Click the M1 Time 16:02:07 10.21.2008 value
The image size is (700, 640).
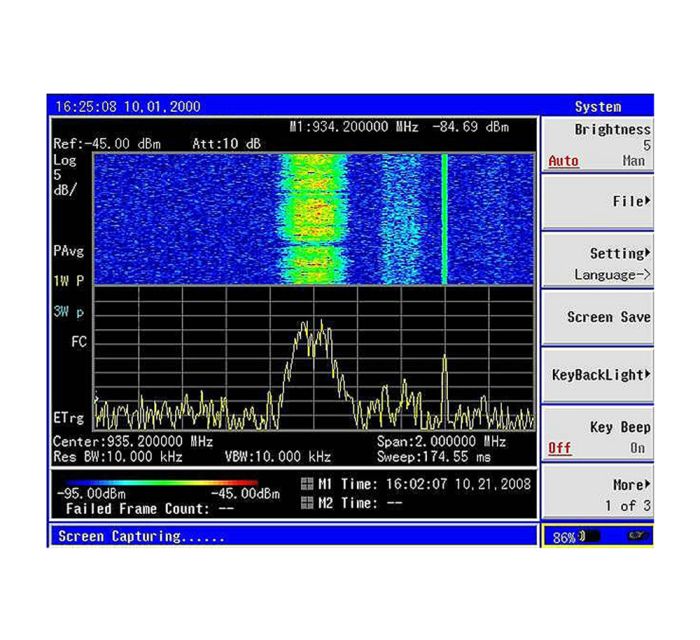point(458,484)
